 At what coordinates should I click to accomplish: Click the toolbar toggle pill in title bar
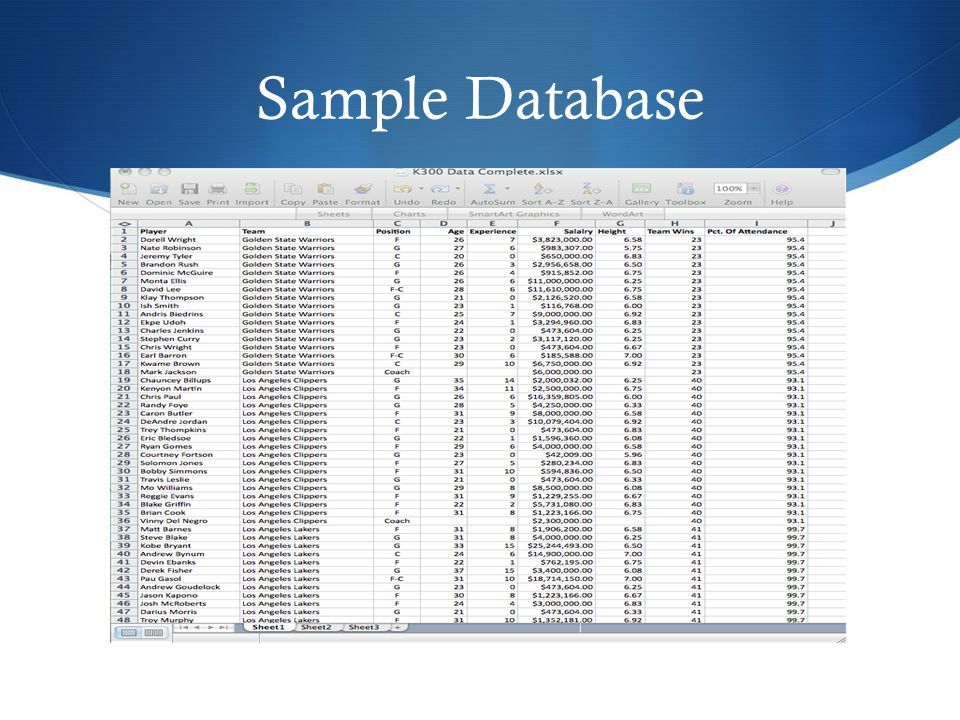[830, 172]
